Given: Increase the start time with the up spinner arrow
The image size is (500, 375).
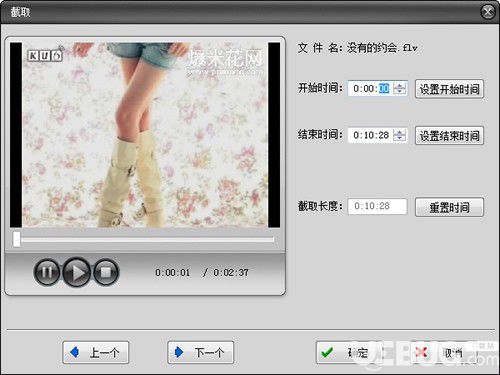Looking at the screenshot, I should (399, 85).
